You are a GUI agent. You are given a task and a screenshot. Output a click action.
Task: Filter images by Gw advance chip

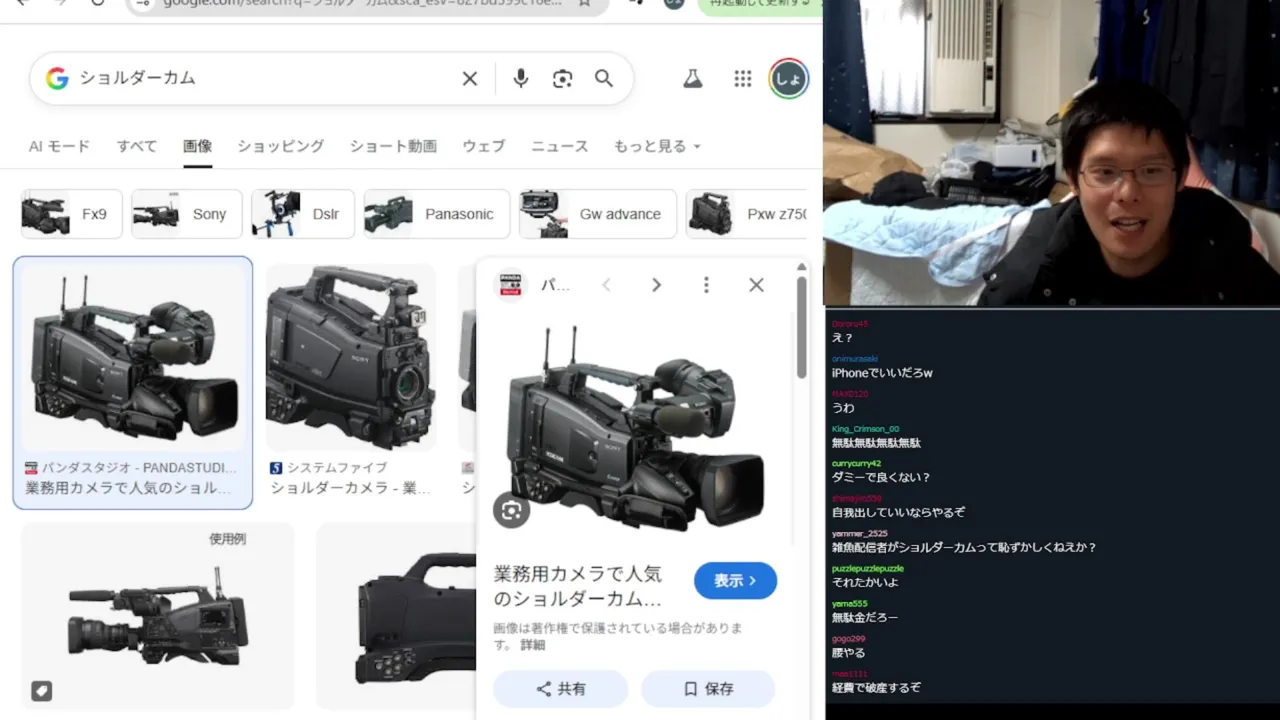(x=598, y=214)
